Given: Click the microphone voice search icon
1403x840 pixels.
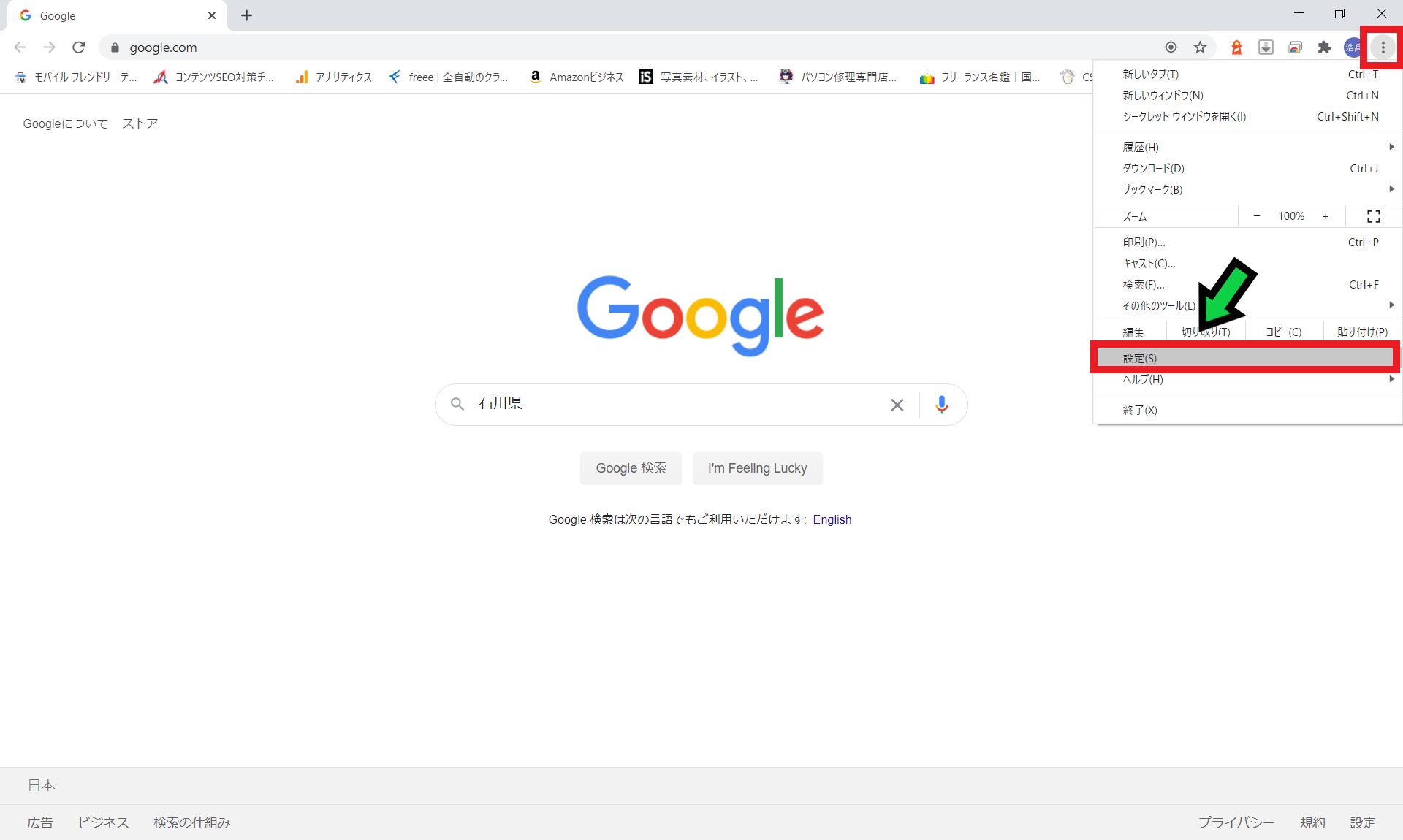Looking at the screenshot, I should pyautogui.click(x=940, y=404).
